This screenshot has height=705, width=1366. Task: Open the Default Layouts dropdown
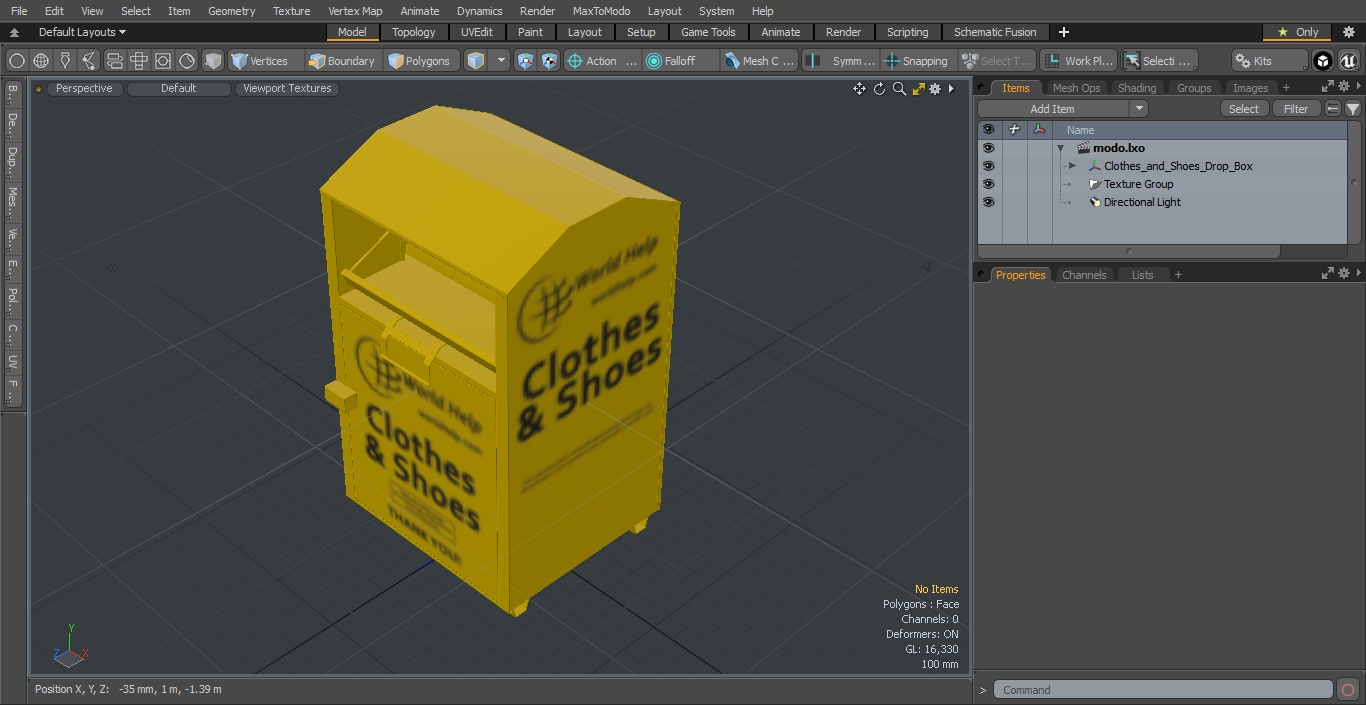pos(82,32)
